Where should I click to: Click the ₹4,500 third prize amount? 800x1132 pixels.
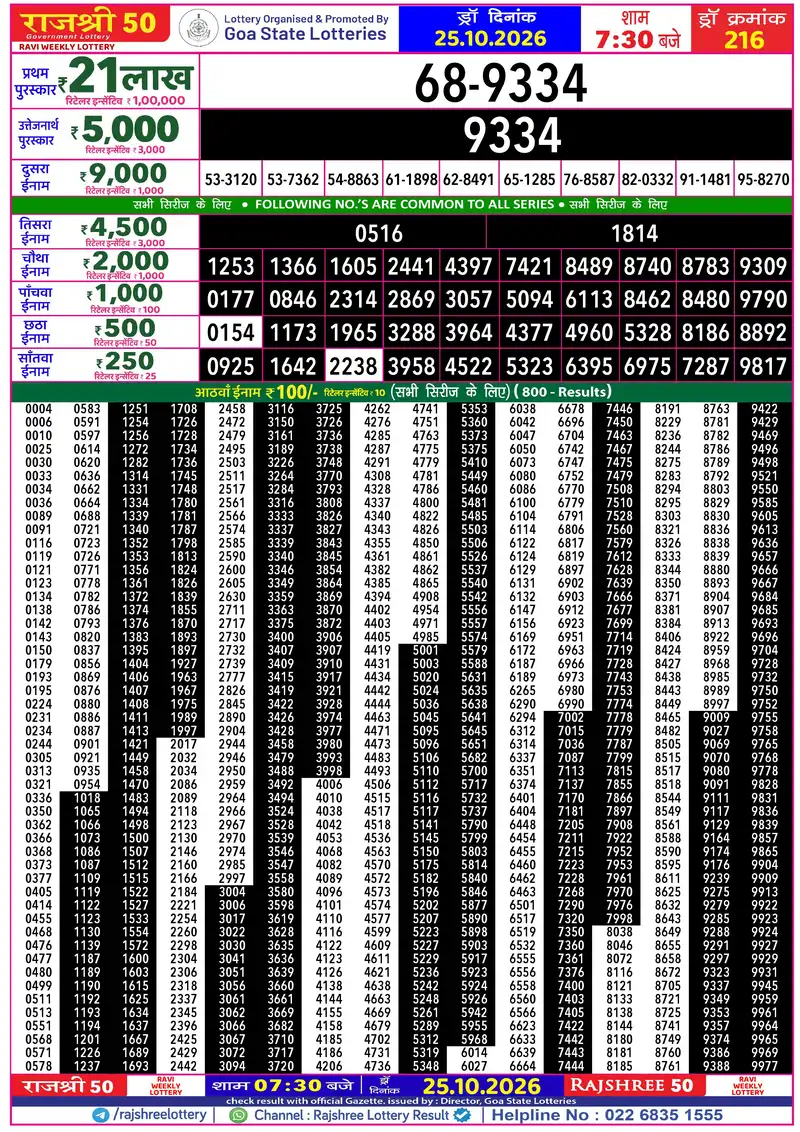pyautogui.click(x=123, y=227)
